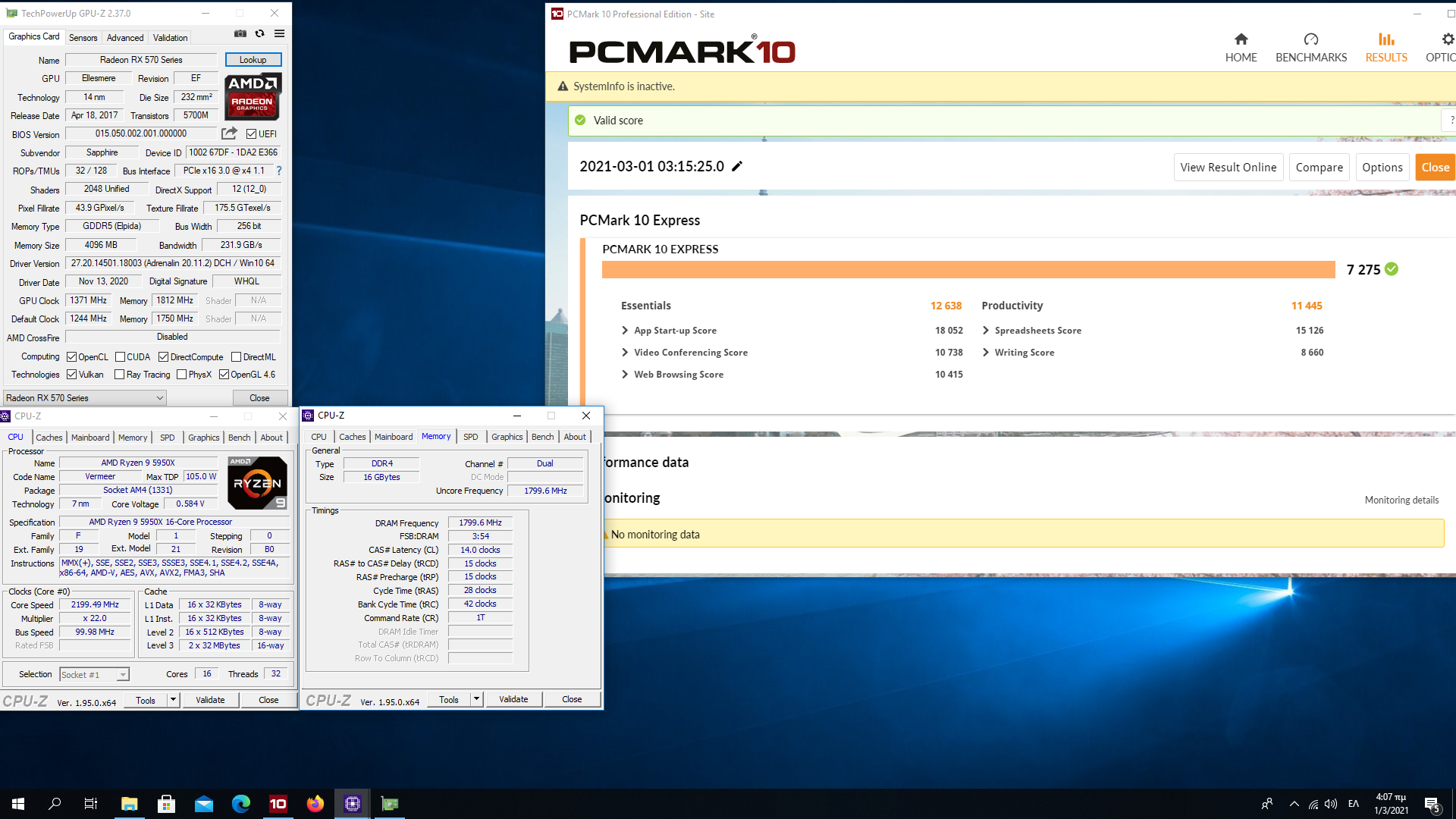
Task: Open Firefox from the taskbar
Action: [x=315, y=804]
